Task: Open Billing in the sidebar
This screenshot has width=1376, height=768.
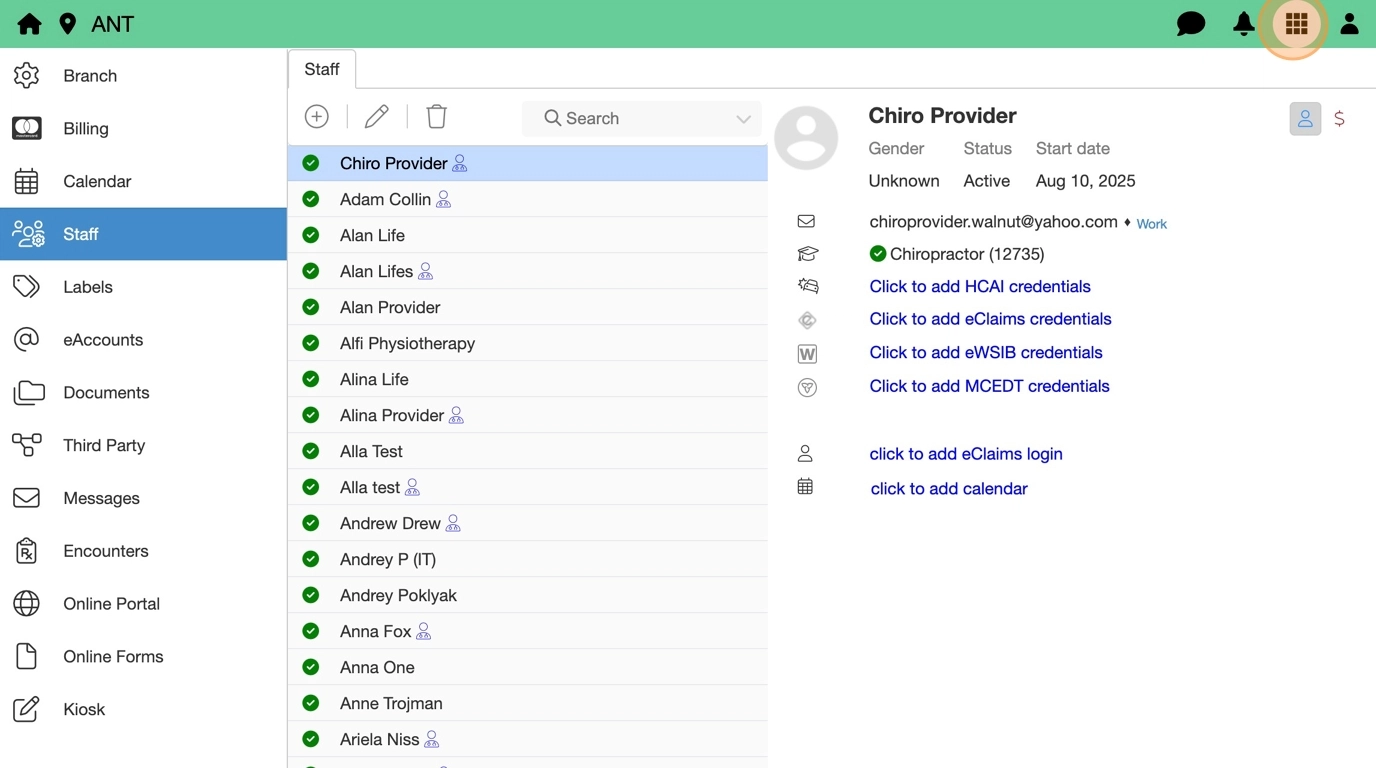Action: [86, 128]
